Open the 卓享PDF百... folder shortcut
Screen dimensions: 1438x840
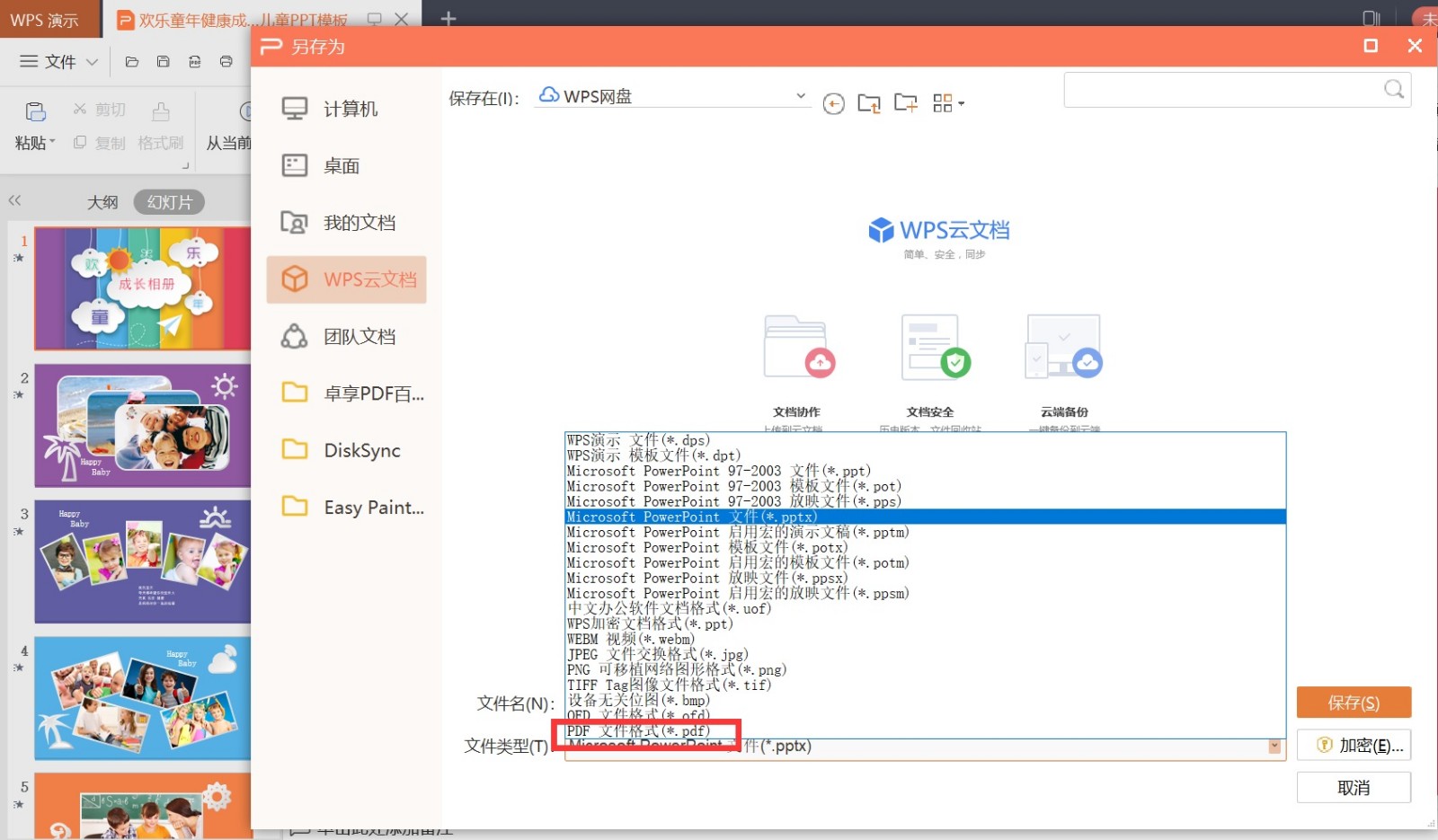(347, 393)
